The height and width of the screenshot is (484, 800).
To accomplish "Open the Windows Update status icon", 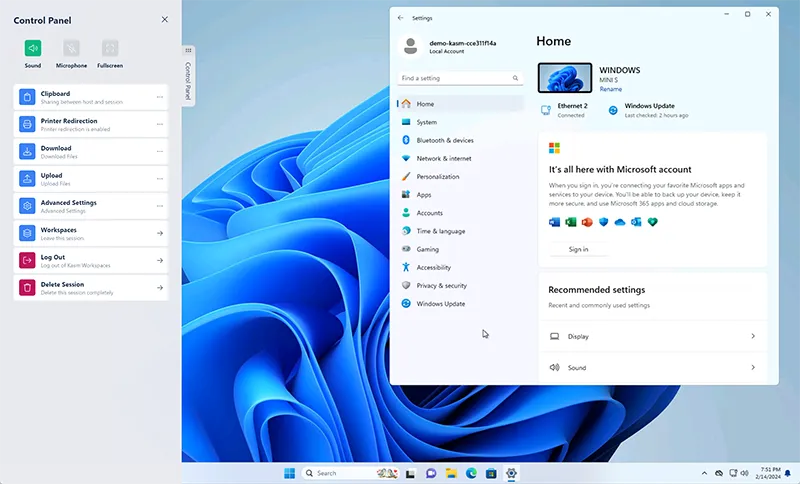I will point(613,110).
